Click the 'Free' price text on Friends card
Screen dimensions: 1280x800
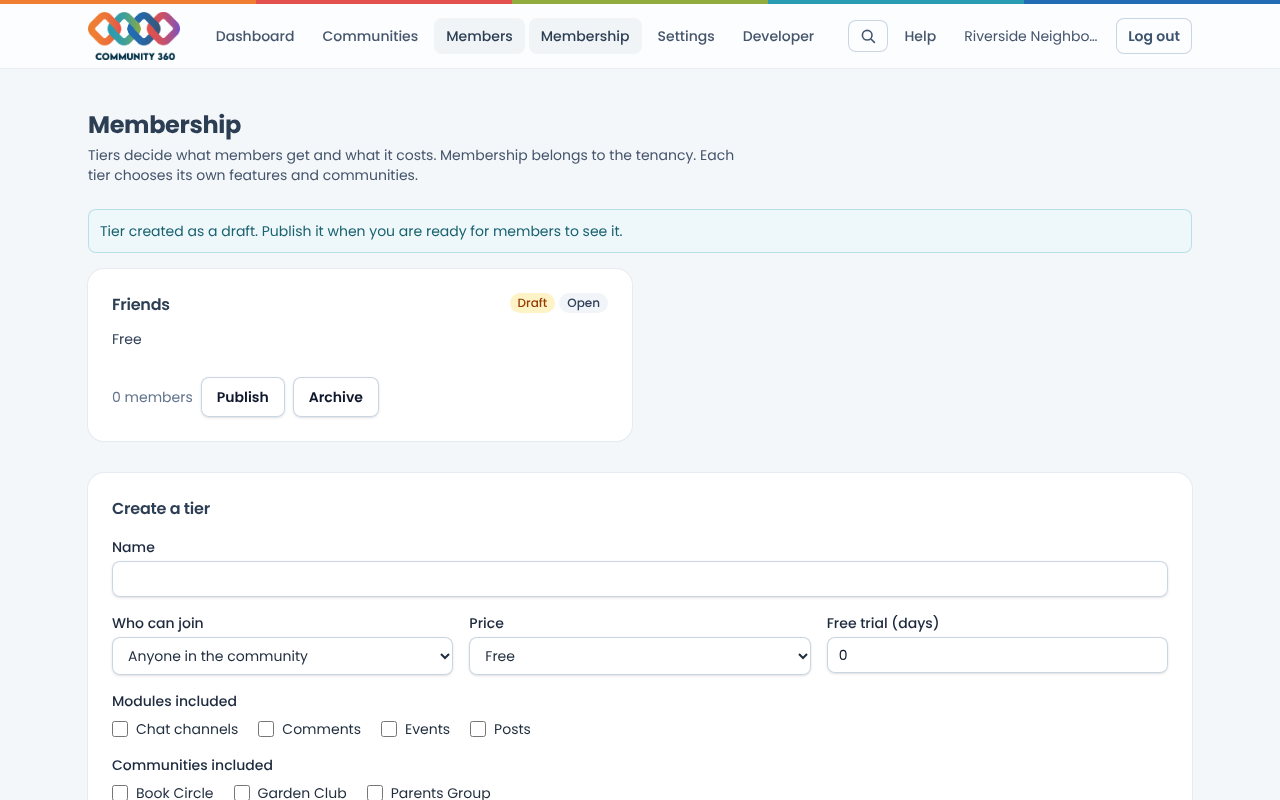click(x=127, y=339)
